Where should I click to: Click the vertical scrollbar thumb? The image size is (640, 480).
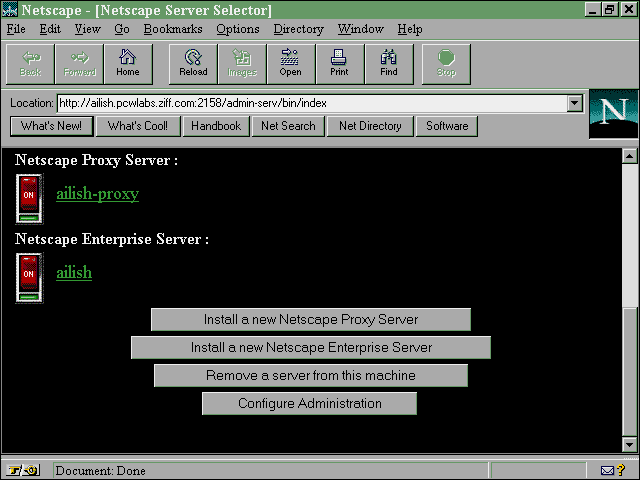(x=630, y=371)
